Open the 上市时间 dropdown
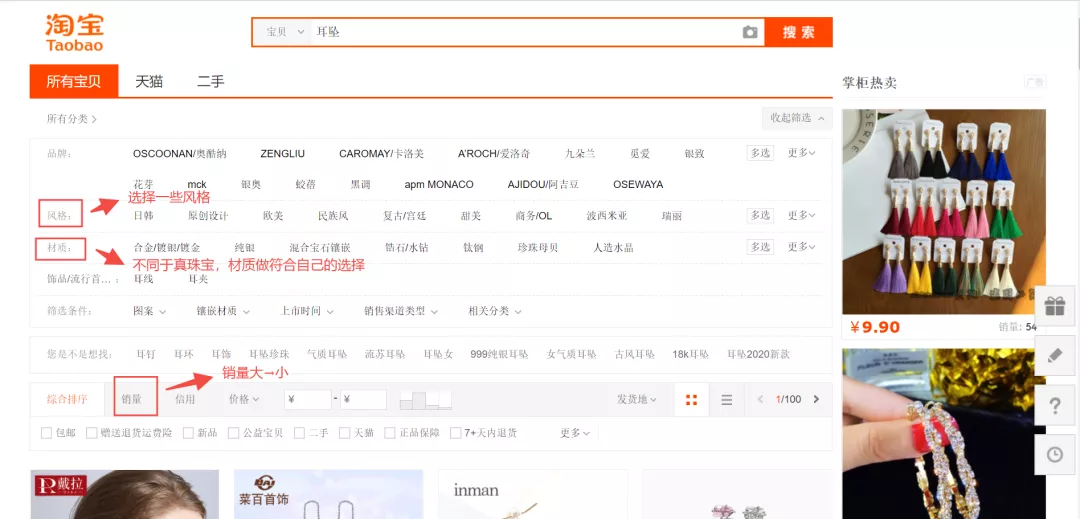The width and height of the screenshot is (1080, 519). point(307,311)
